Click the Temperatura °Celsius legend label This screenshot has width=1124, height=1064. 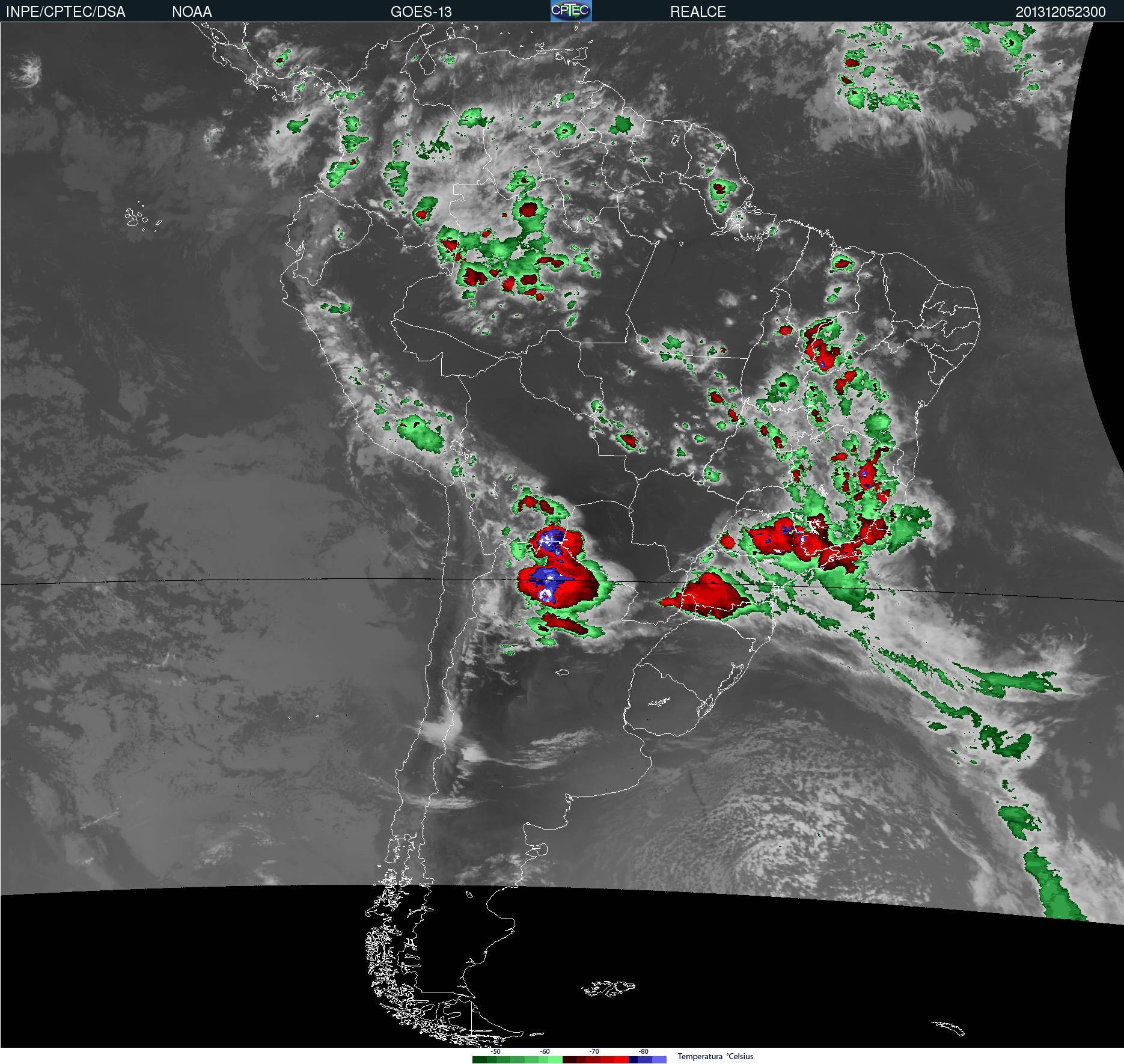715,1056
